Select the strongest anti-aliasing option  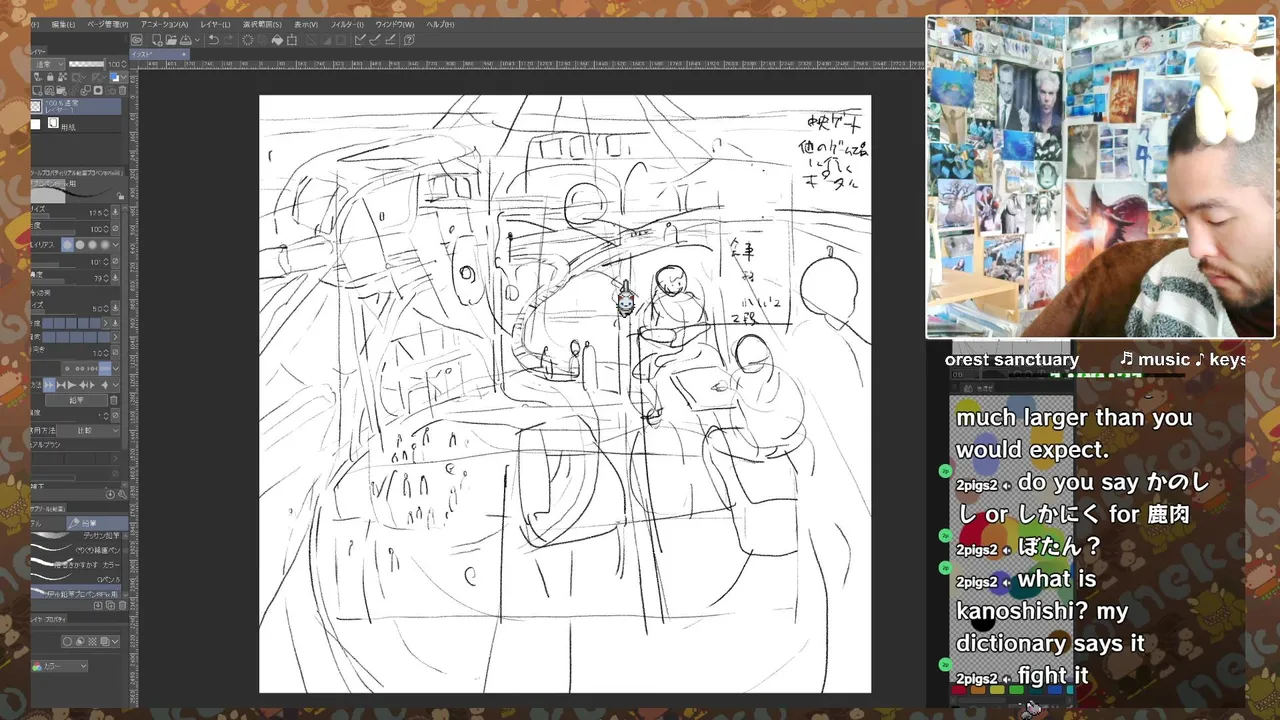click(x=105, y=245)
